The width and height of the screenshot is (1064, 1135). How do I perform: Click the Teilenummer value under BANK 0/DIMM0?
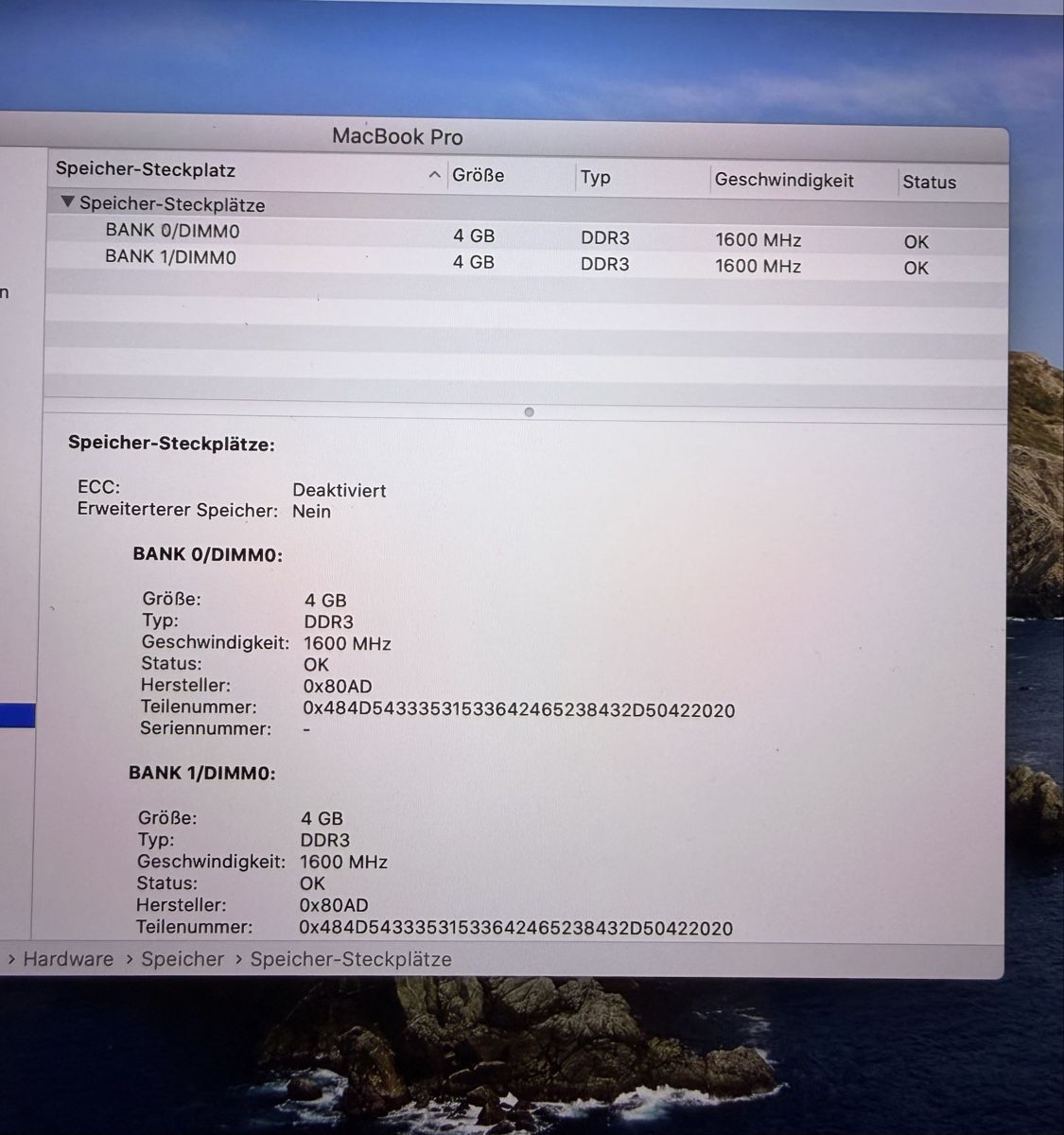coord(519,710)
